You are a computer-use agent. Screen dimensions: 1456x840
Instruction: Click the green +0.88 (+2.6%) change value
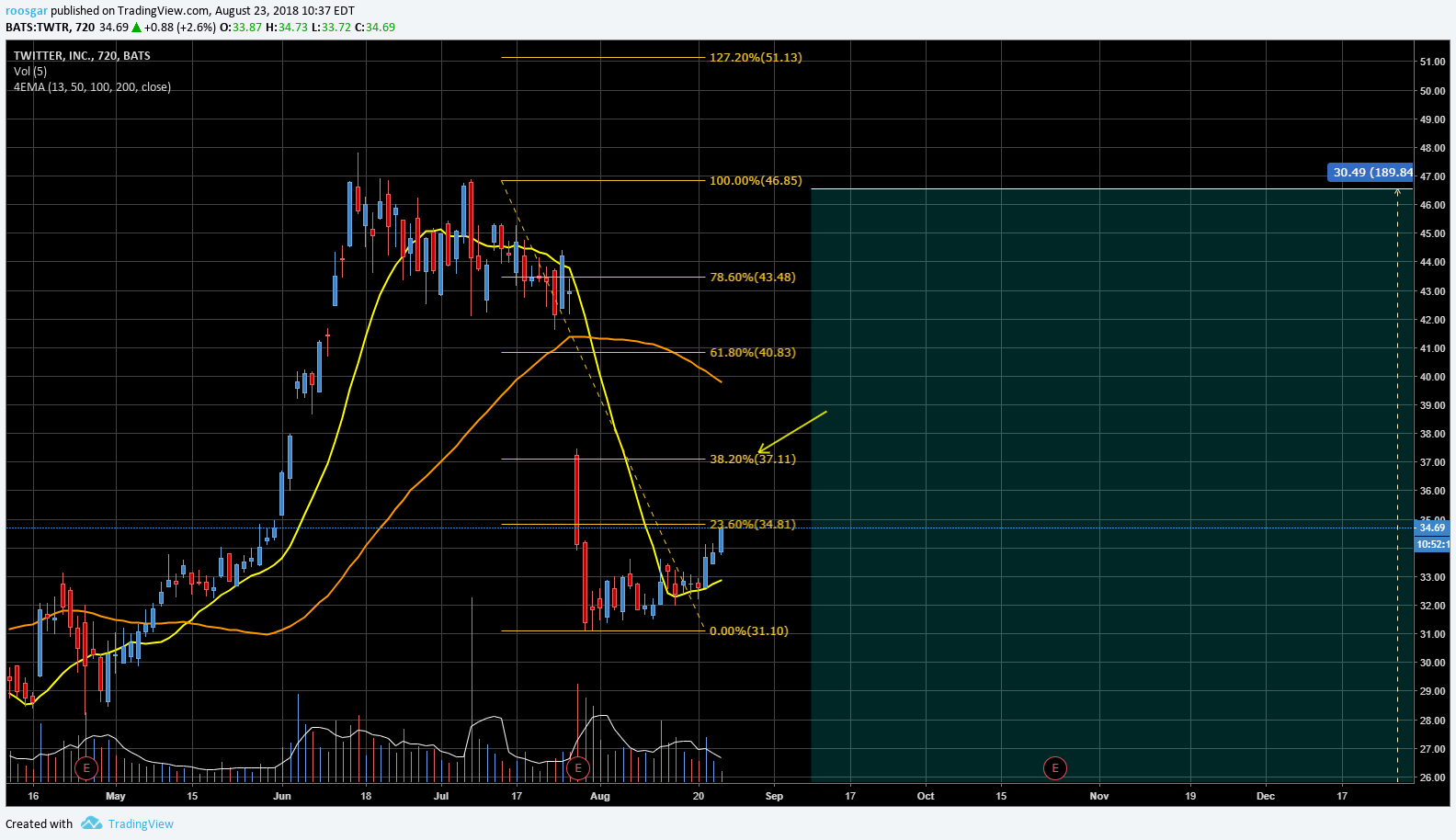180,28
